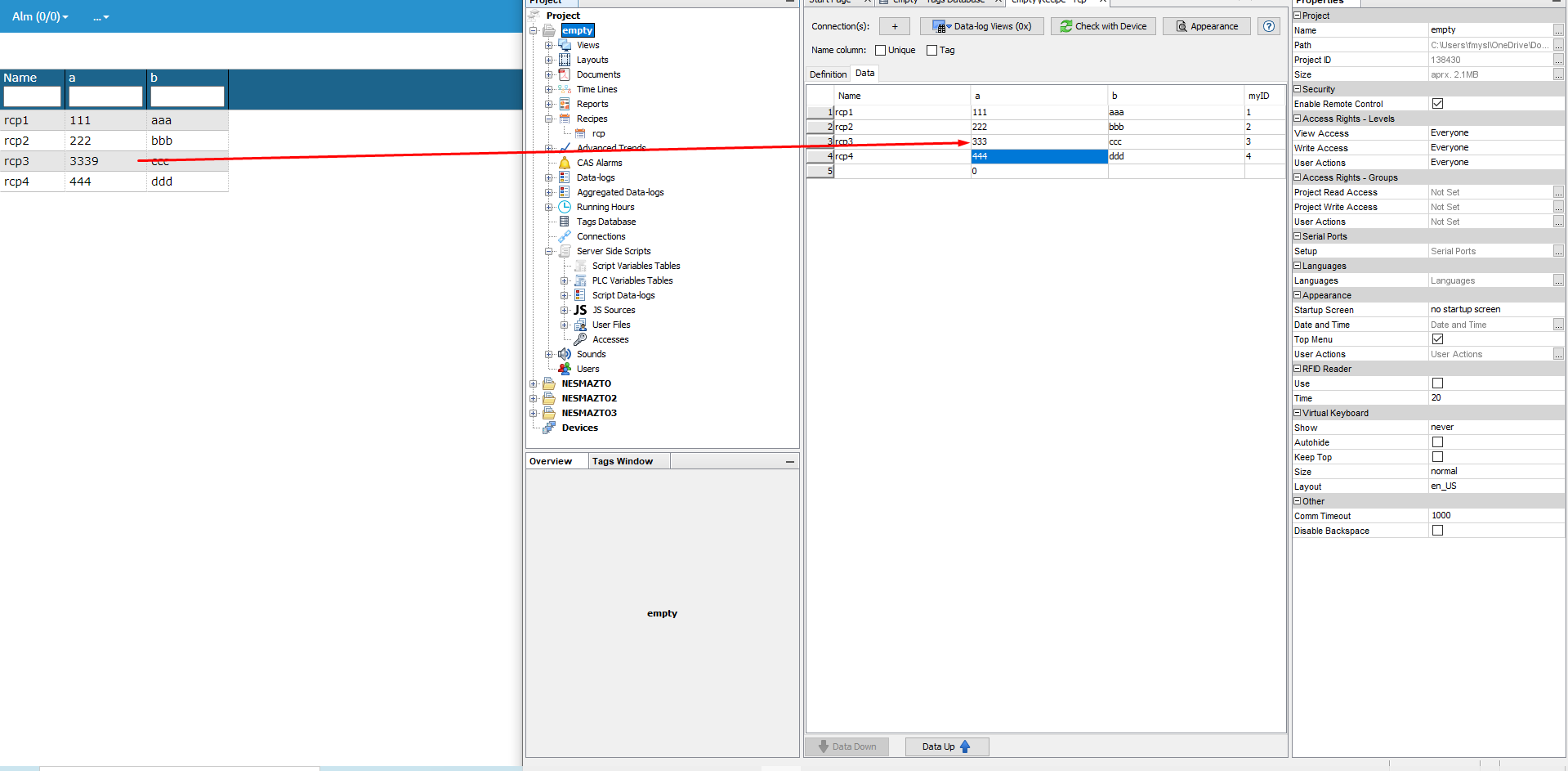Click the Sounds speaker icon
This screenshot has width=1568, height=771.
click(x=565, y=354)
